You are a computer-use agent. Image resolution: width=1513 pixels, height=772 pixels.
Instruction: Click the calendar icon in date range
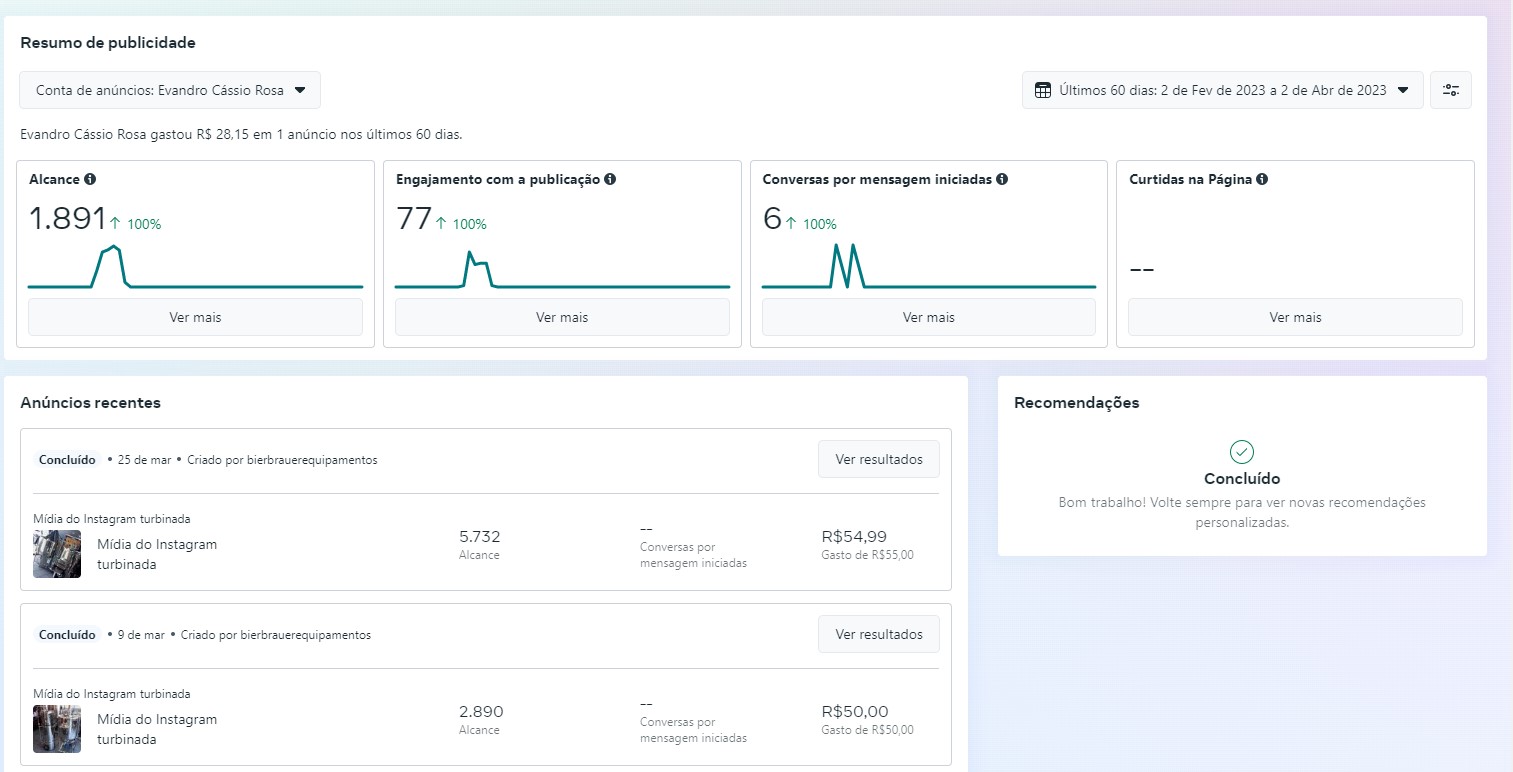click(x=1042, y=90)
